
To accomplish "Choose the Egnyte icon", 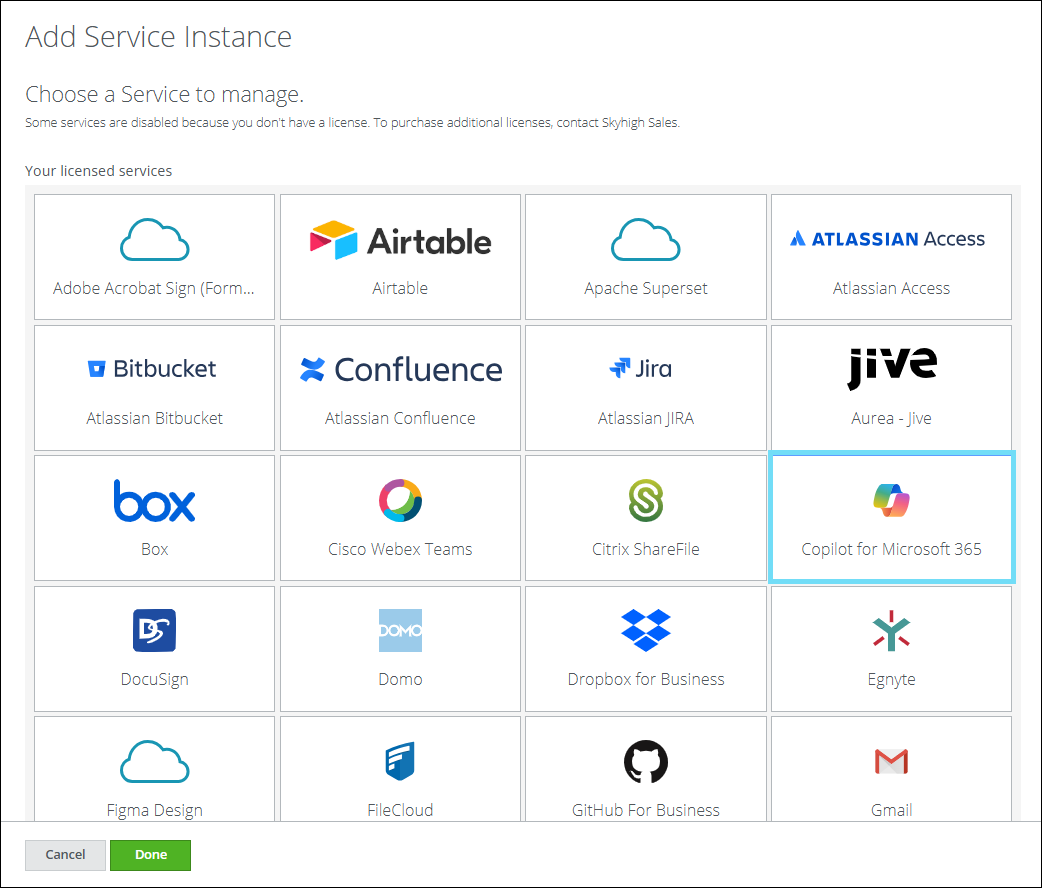I will 891,630.
